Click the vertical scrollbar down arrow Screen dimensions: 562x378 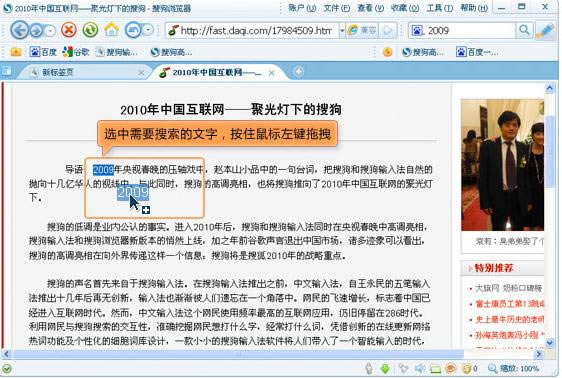[550, 343]
